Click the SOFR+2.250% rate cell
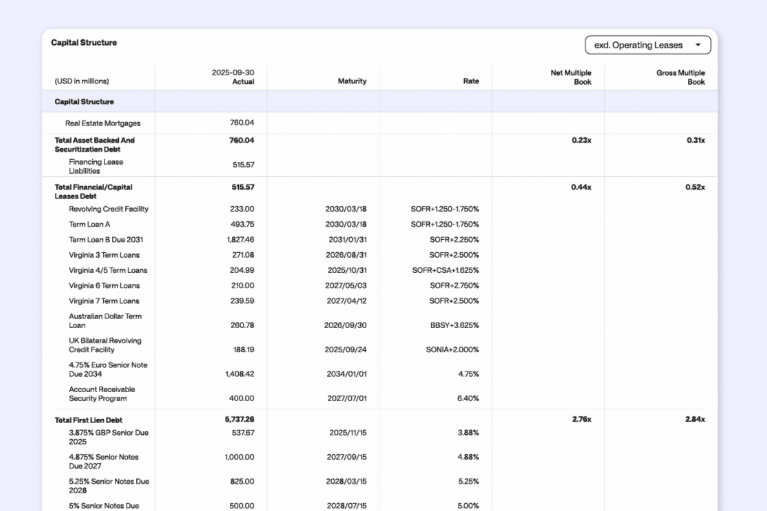This screenshot has width=767, height=511. (454, 240)
